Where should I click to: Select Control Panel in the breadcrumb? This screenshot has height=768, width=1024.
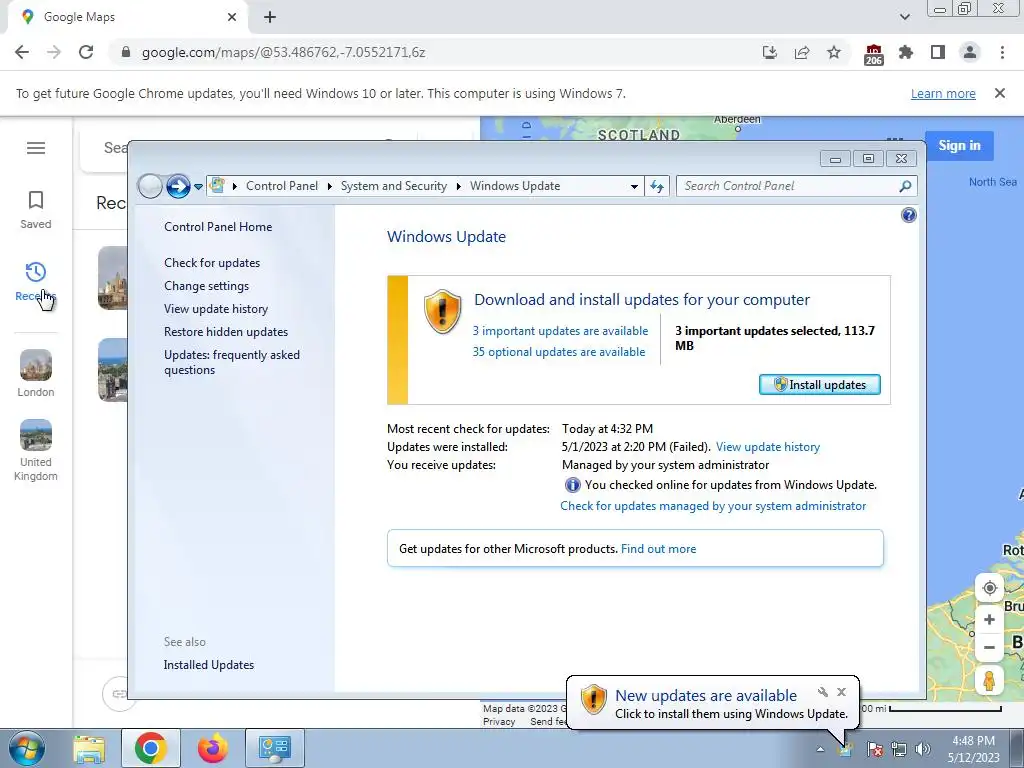click(281, 186)
